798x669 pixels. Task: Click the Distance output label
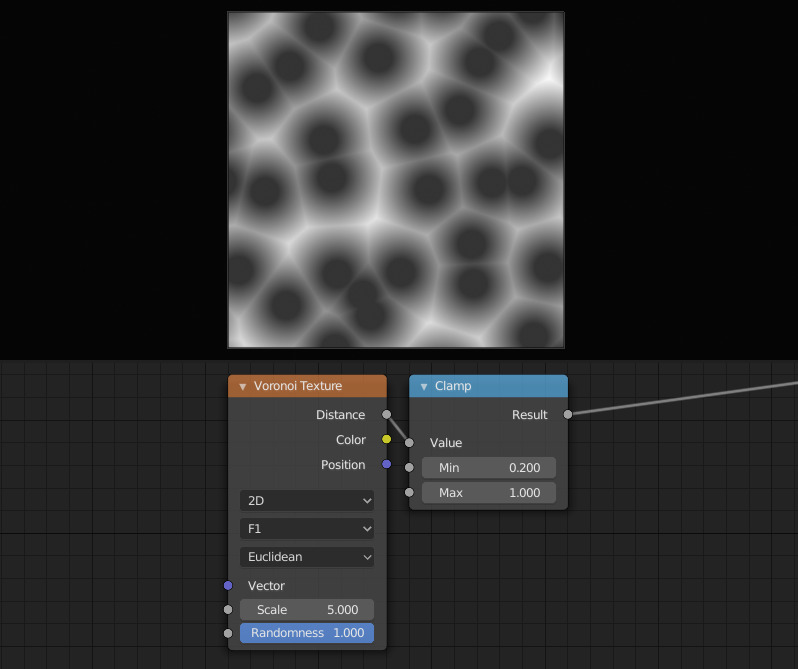340,415
